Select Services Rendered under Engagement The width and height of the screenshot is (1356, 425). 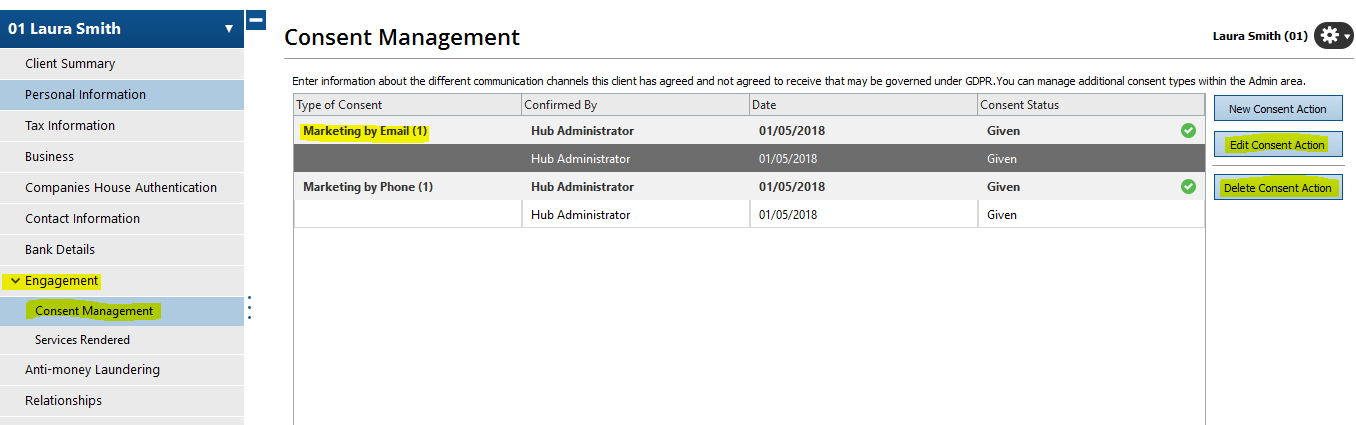(x=82, y=341)
